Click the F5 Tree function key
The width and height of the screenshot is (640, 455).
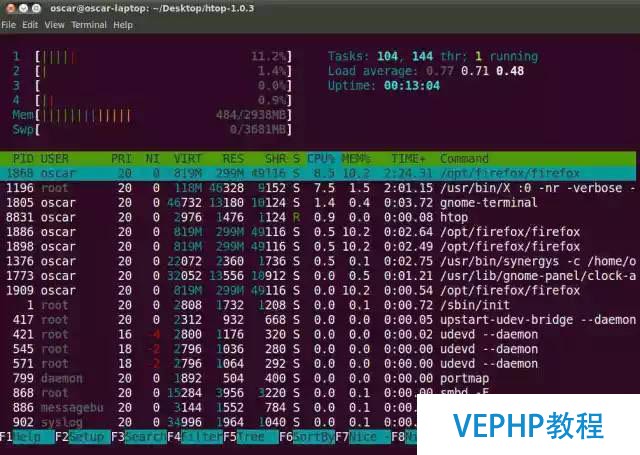[251, 437]
